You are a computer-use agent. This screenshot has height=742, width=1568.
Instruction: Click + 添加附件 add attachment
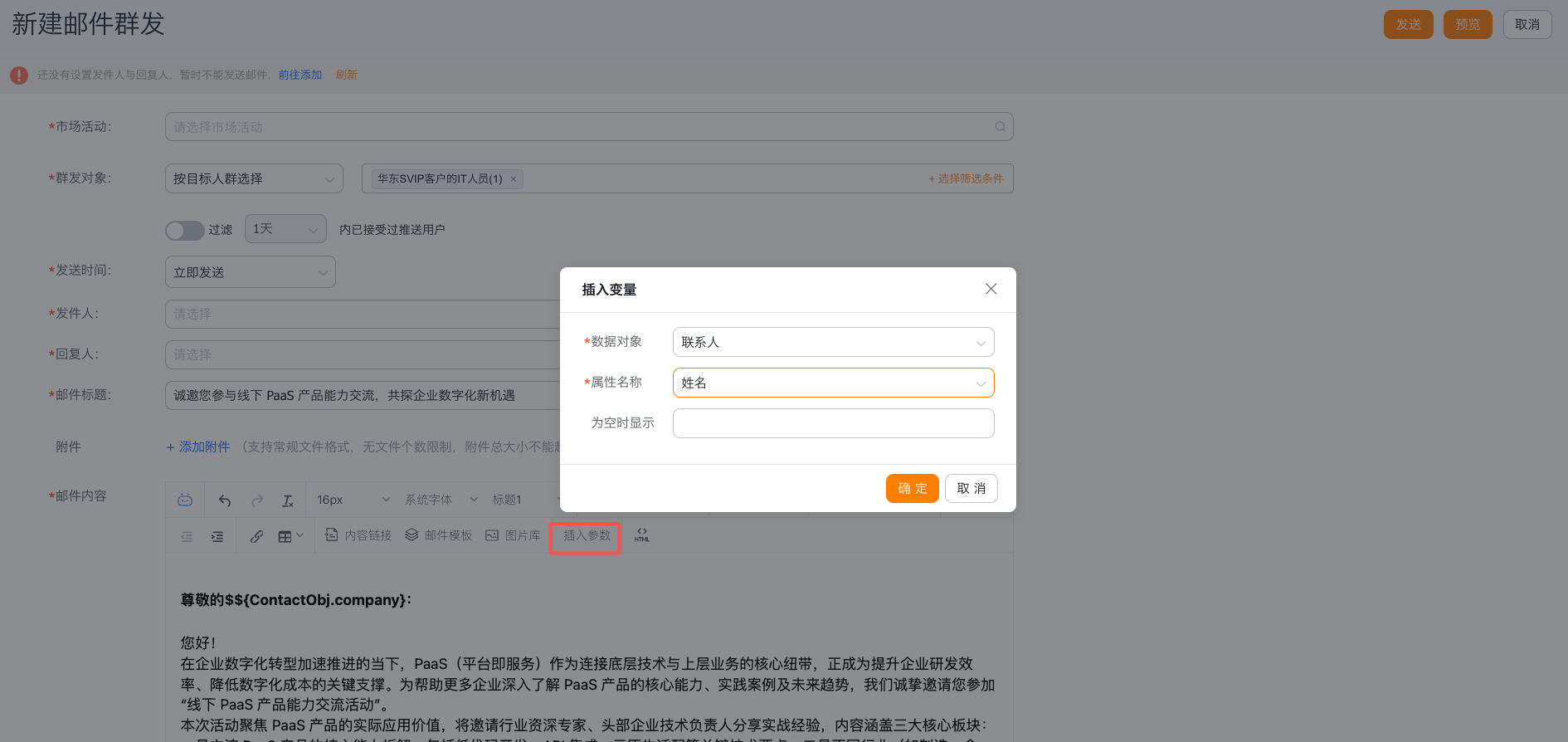click(x=198, y=447)
